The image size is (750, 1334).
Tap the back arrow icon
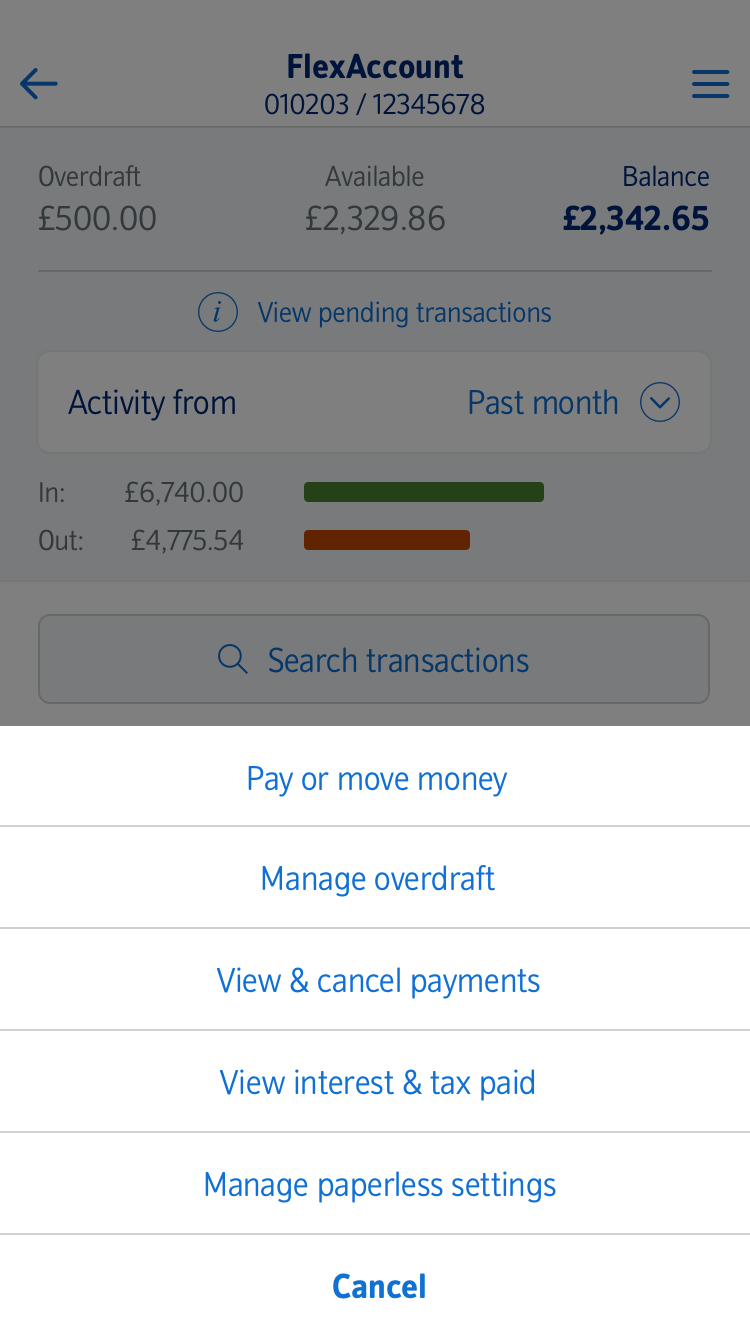tap(39, 84)
